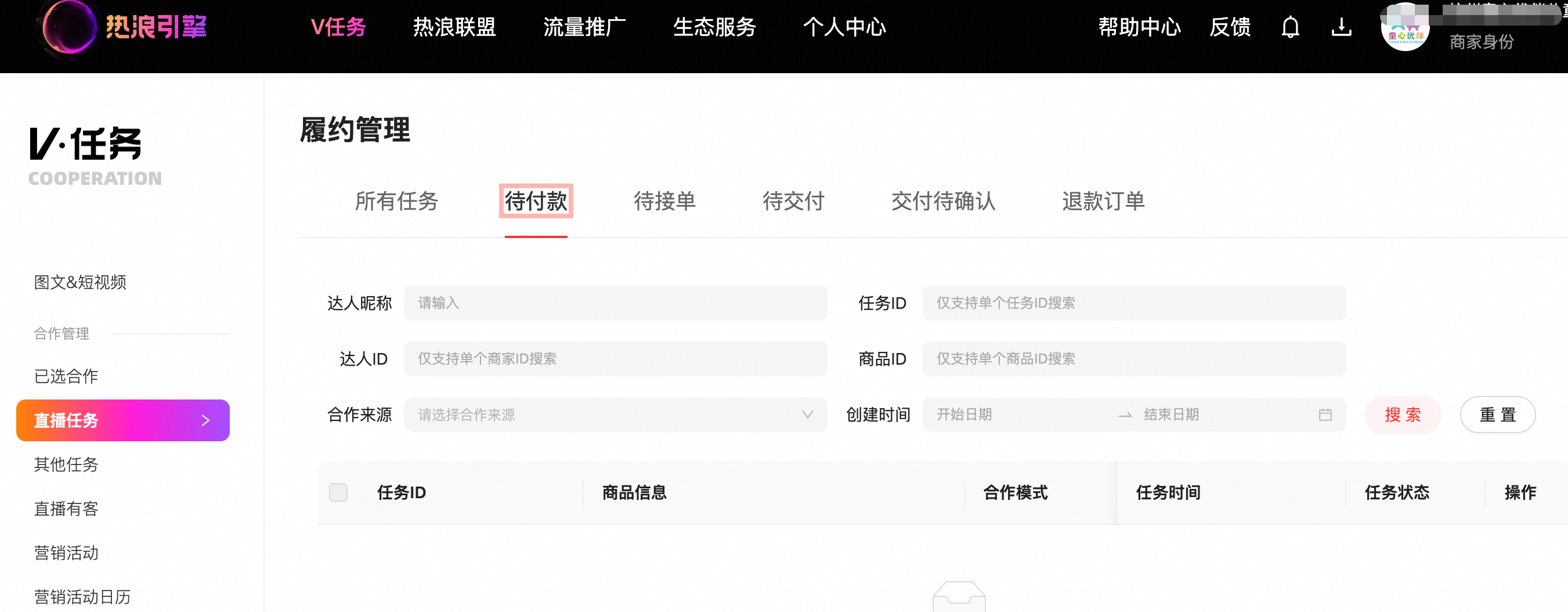Open the user avatar profile
The width and height of the screenshot is (1568, 612).
pos(1405,27)
